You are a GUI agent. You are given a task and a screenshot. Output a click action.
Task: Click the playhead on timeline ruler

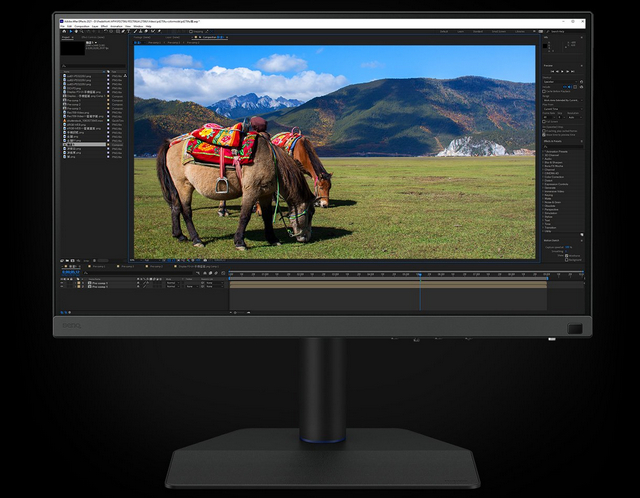click(x=420, y=273)
